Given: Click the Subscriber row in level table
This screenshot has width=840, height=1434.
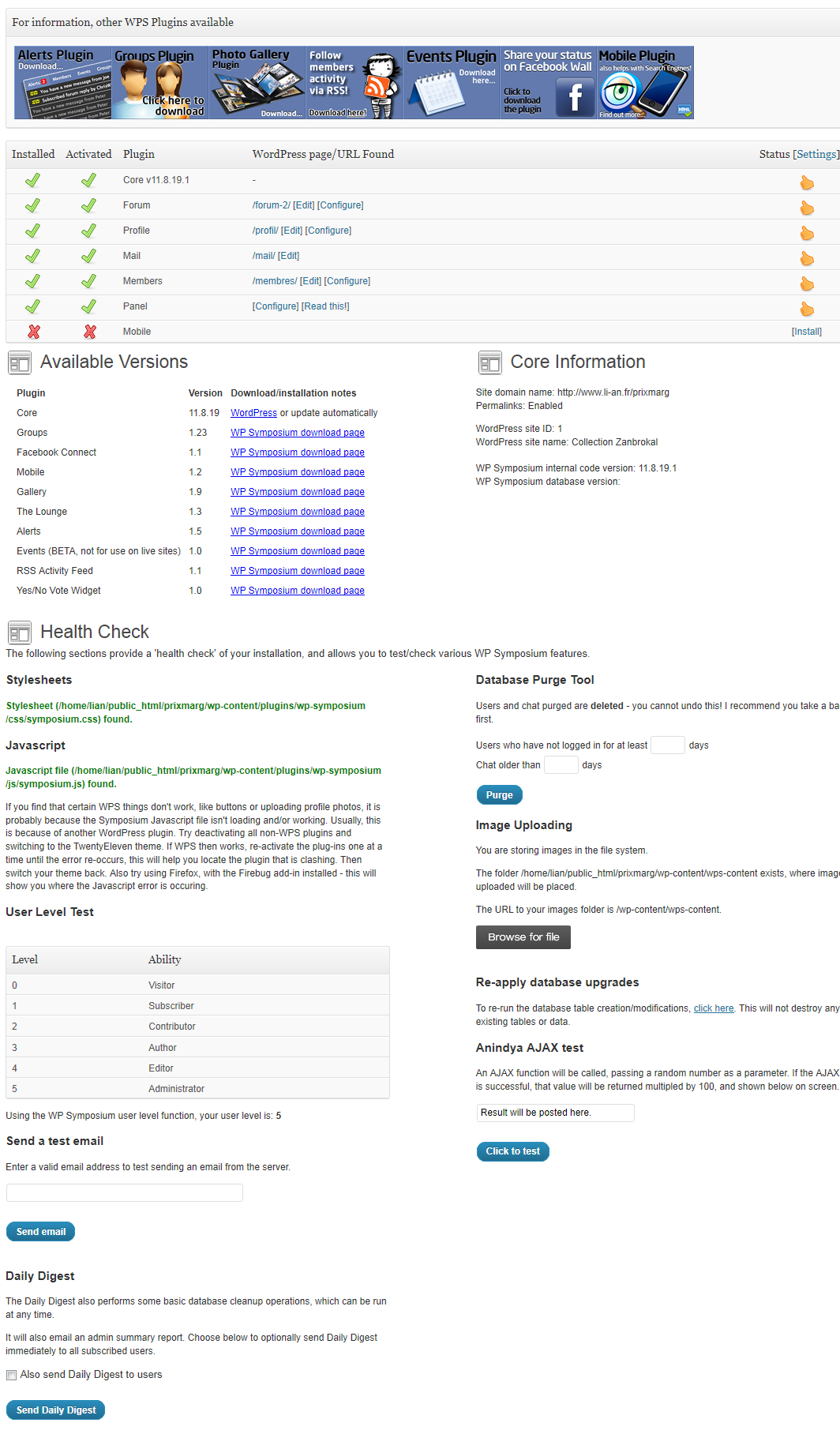Looking at the screenshot, I should pos(197,1006).
